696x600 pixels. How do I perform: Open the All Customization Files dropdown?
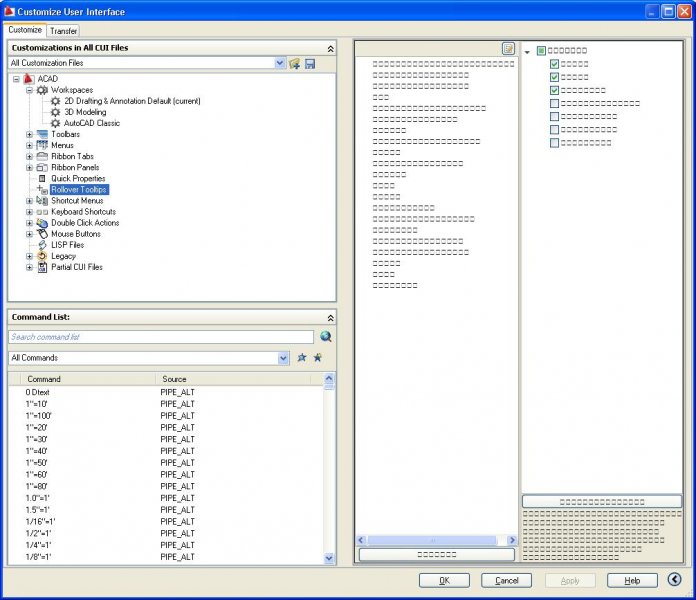(280, 63)
